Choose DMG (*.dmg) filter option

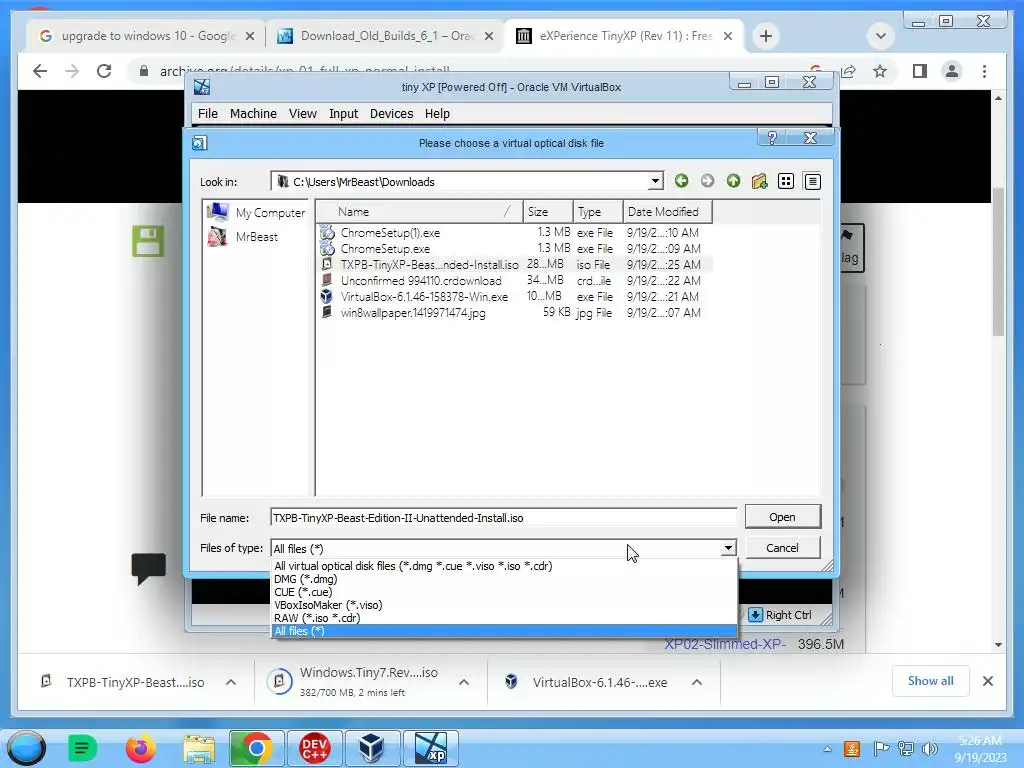point(504,579)
